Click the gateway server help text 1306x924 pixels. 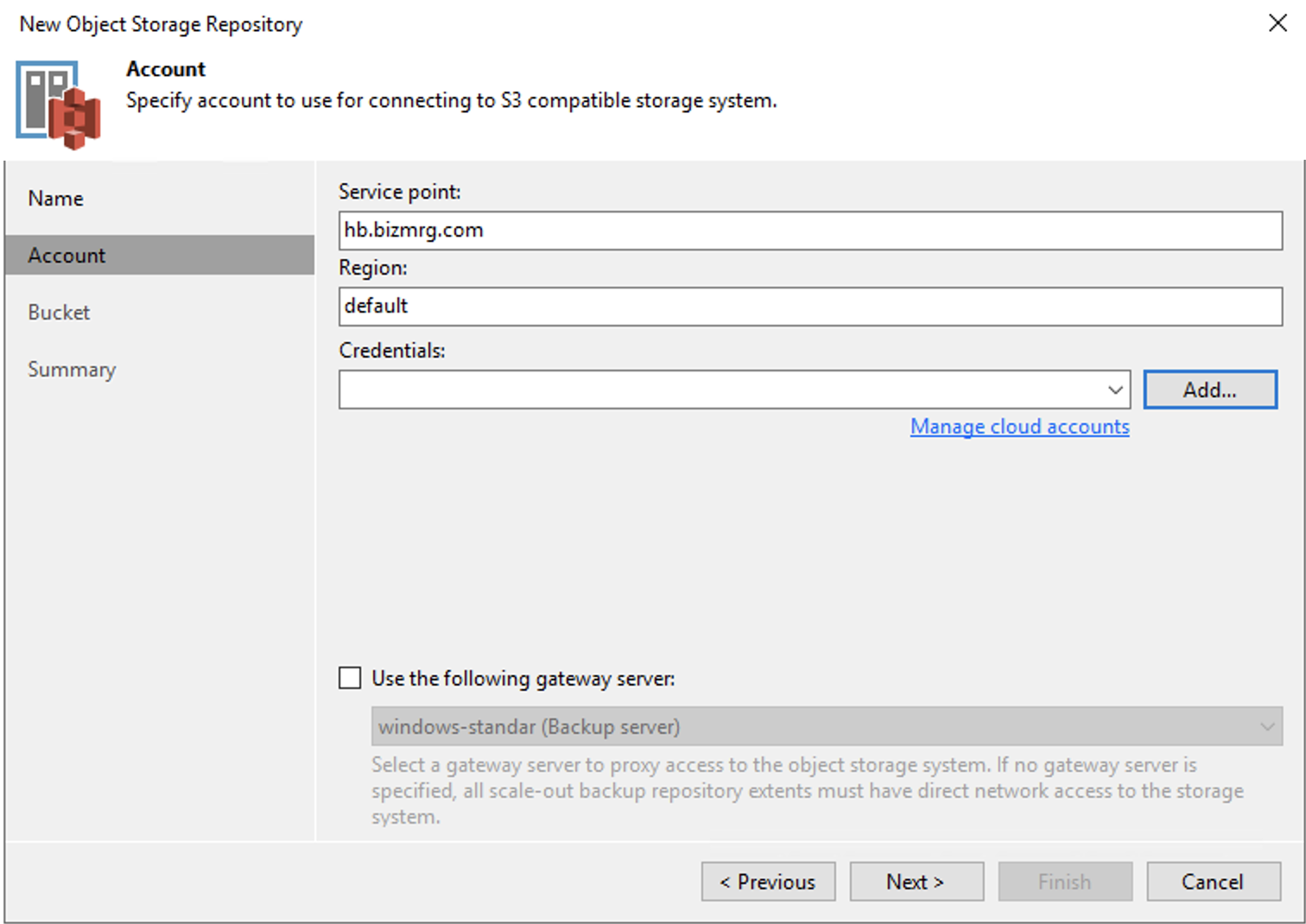tap(808, 791)
